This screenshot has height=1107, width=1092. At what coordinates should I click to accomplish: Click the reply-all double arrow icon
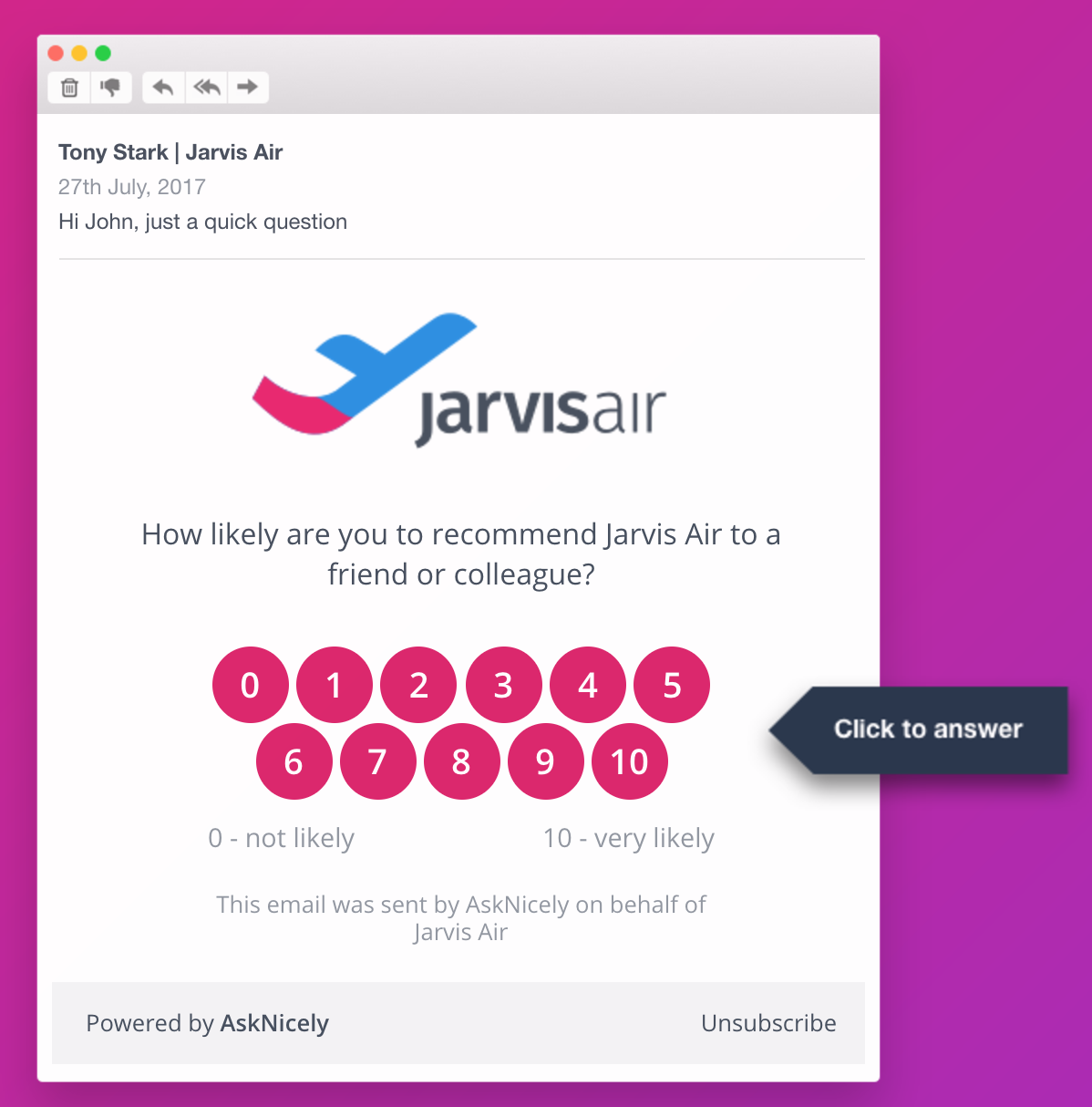point(207,88)
